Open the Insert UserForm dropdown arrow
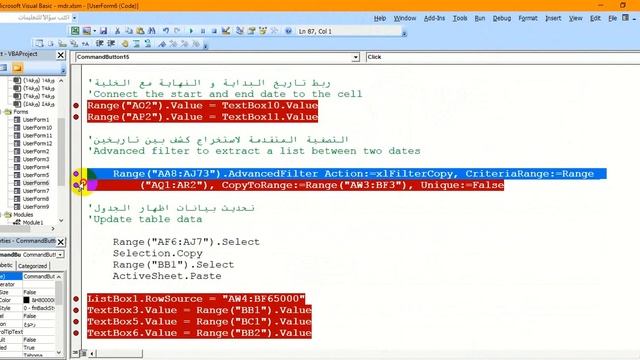The image size is (640, 360). pos(94,31)
